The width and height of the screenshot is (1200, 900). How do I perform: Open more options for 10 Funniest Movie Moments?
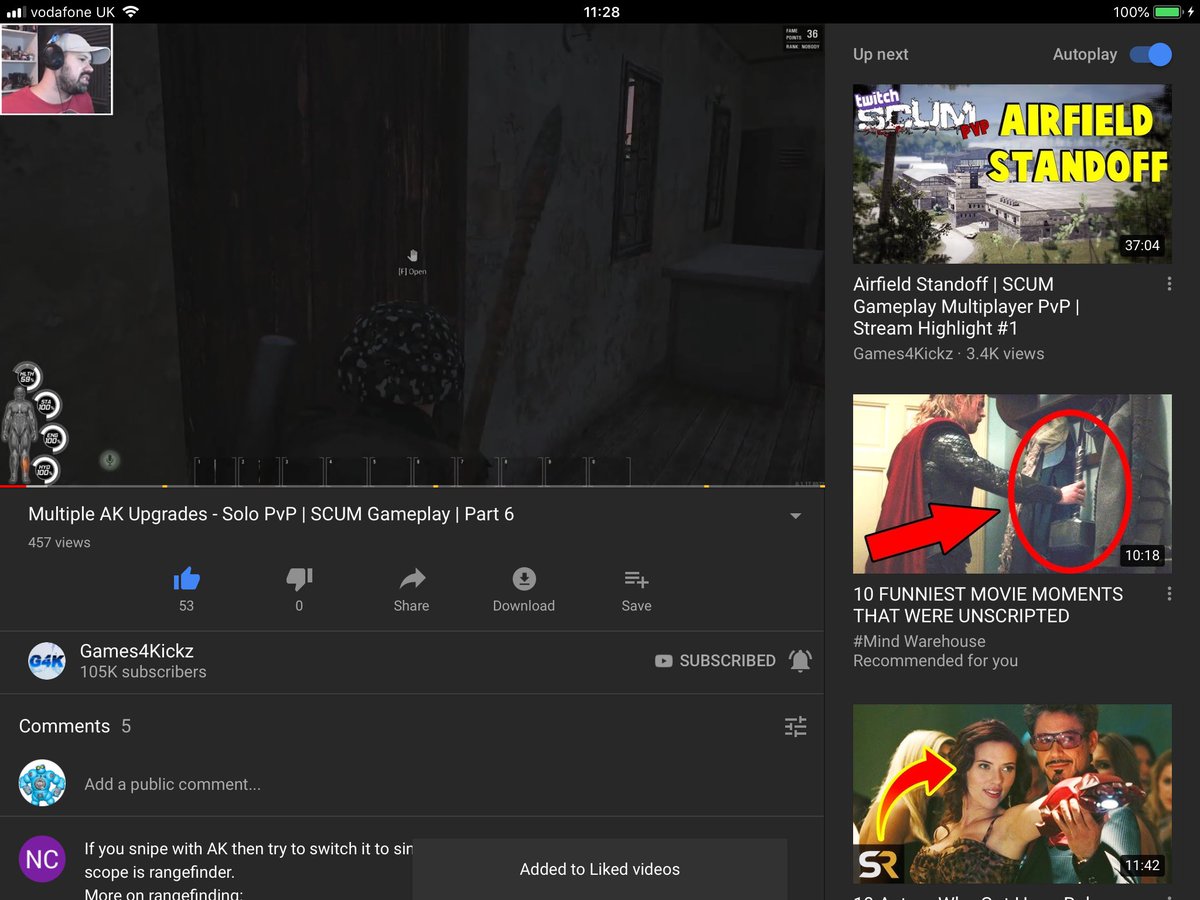click(1169, 595)
